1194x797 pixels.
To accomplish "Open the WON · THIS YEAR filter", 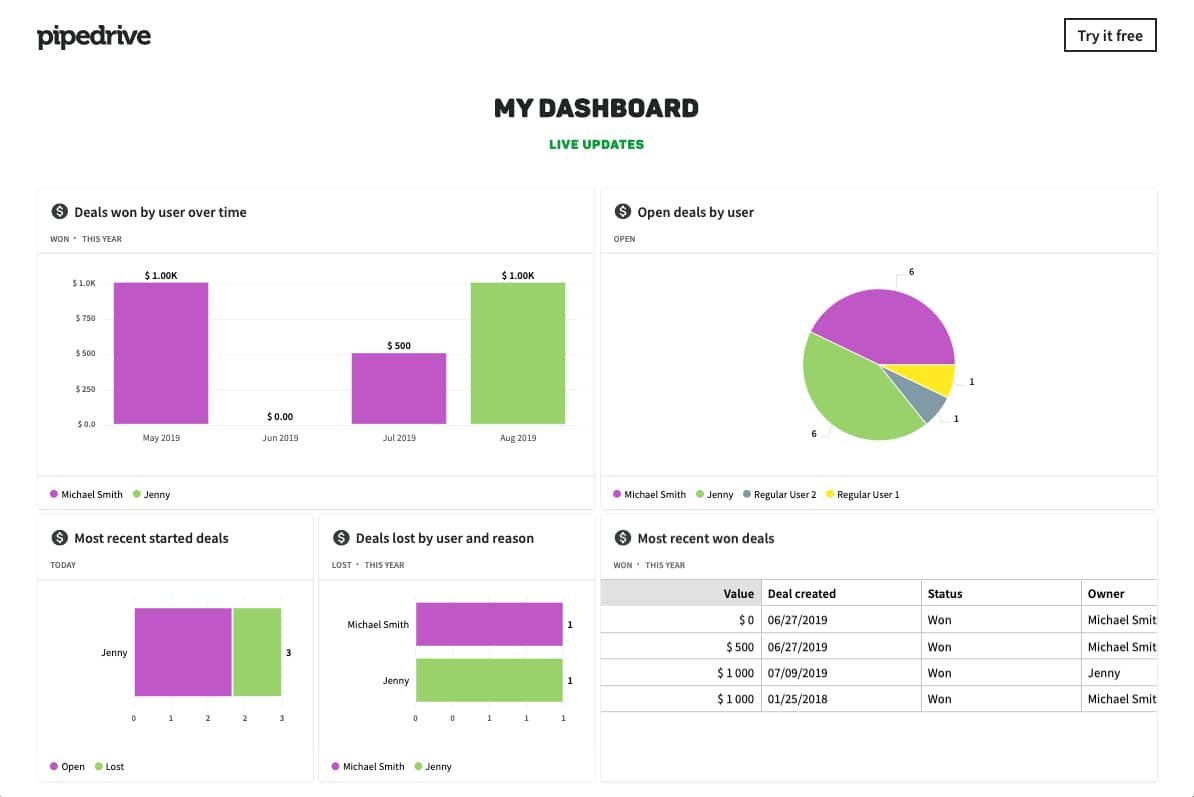I will click(86, 239).
